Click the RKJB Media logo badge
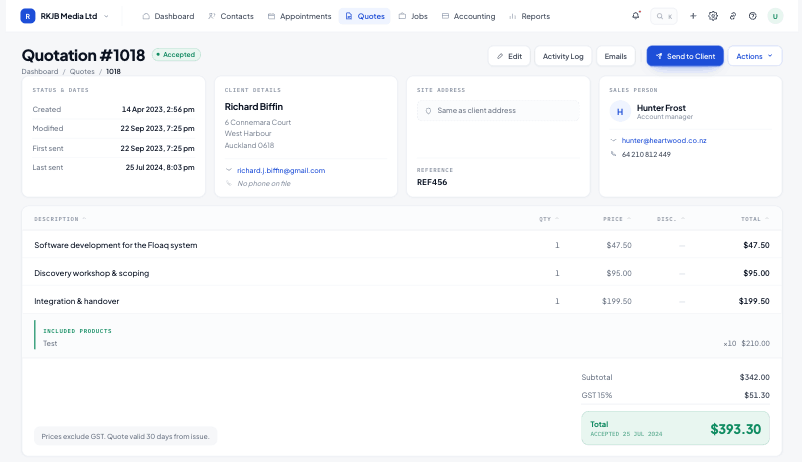The image size is (802, 462). click(28, 16)
